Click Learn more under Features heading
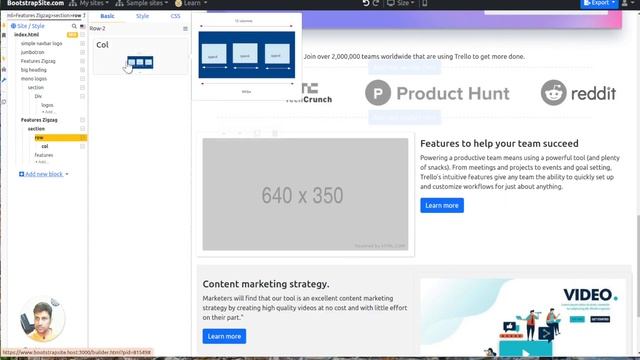The image size is (640, 360). pos(442,205)
